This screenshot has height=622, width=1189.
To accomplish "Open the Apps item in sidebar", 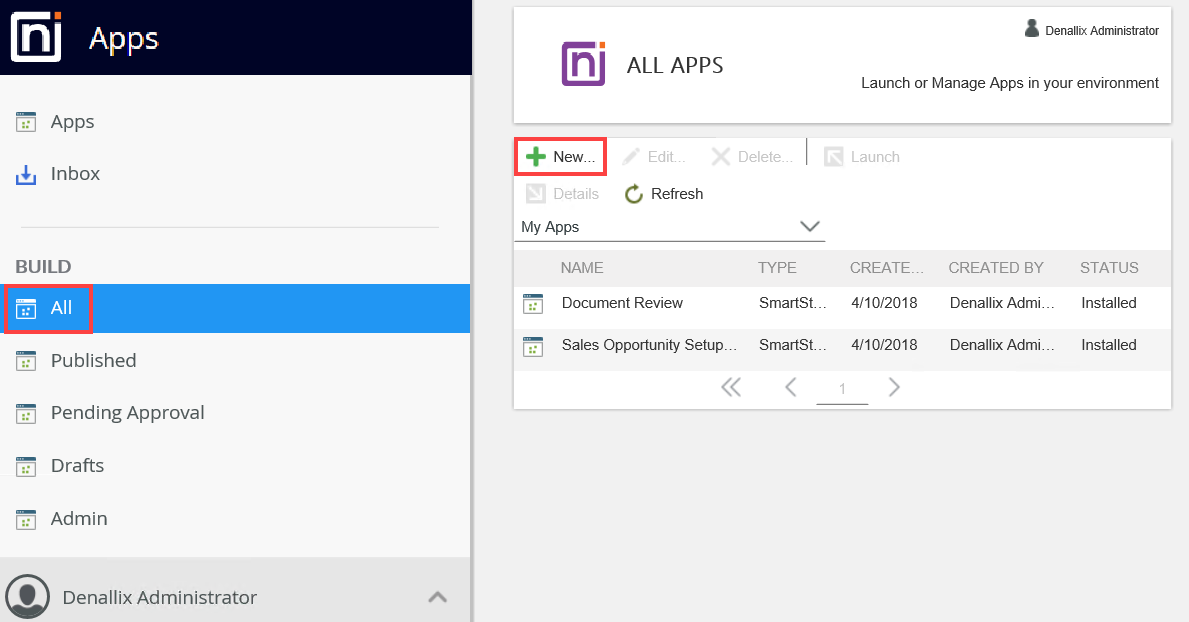I will pos(72,122).
